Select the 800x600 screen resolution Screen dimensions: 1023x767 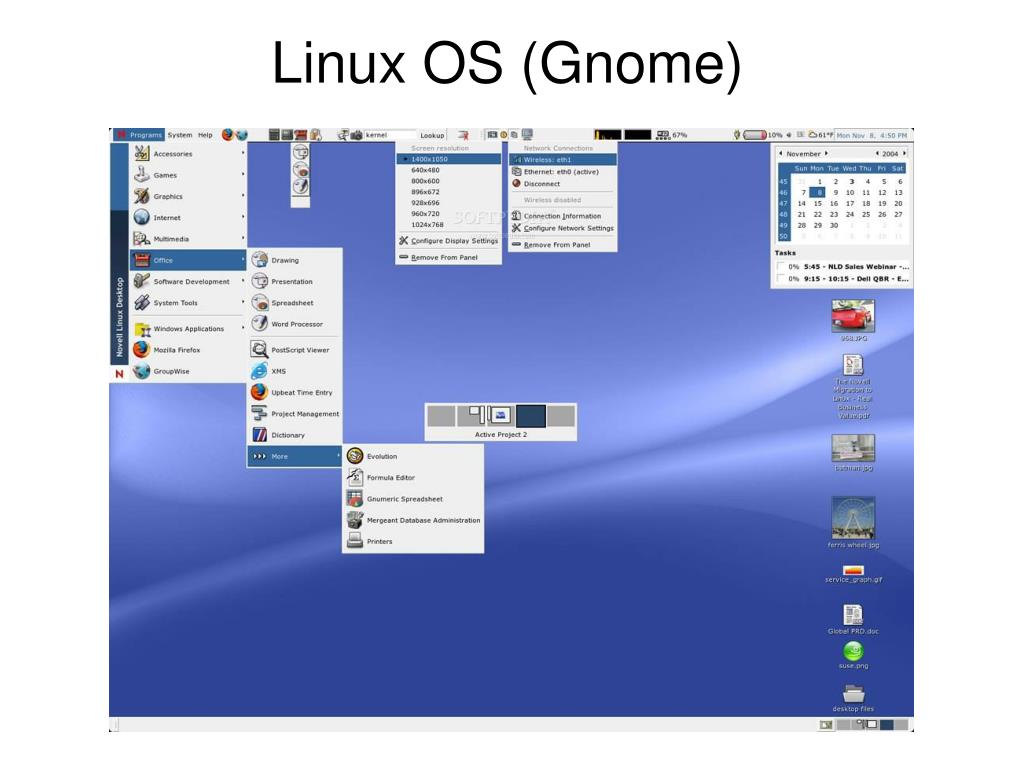(x=449, y=181)
